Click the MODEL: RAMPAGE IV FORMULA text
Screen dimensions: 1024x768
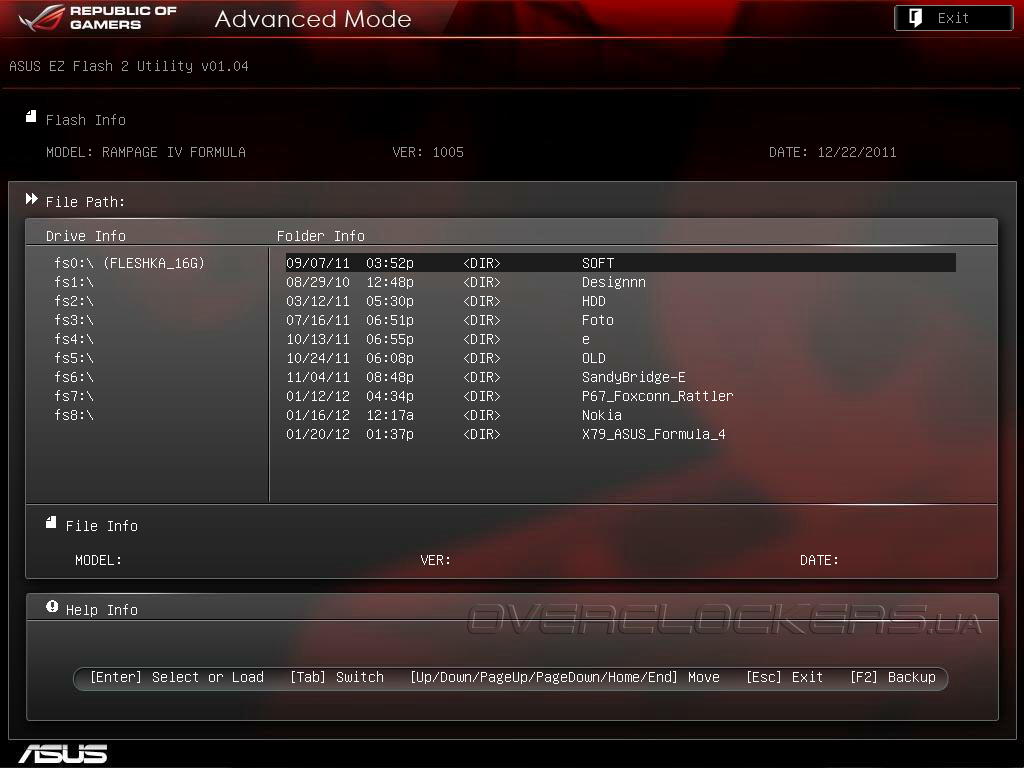146,152
